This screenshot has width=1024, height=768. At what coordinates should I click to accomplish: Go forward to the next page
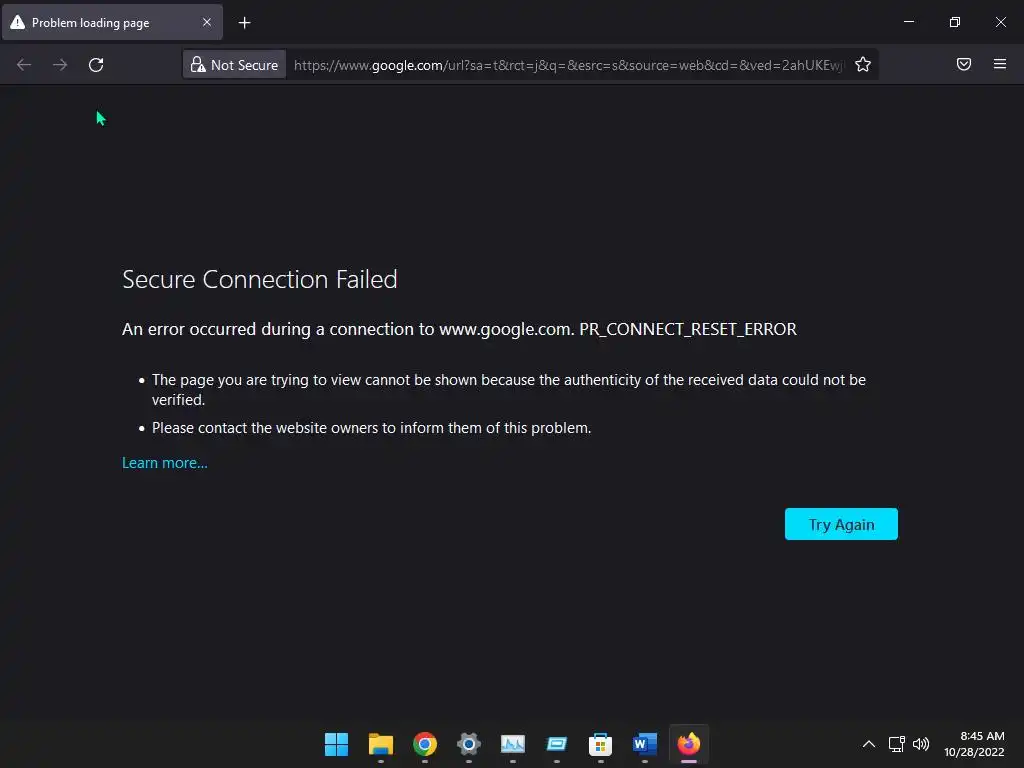coord(60,65)
